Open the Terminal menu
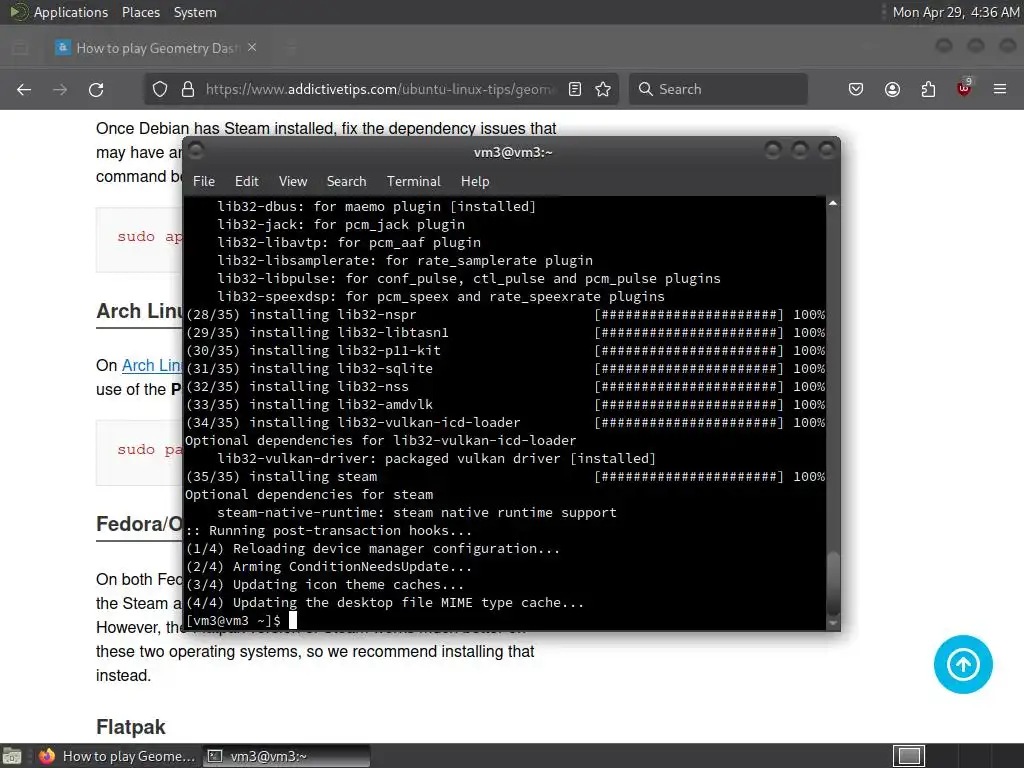The width and height of the screenshot is (1024, 768). [x=413, y=182]
